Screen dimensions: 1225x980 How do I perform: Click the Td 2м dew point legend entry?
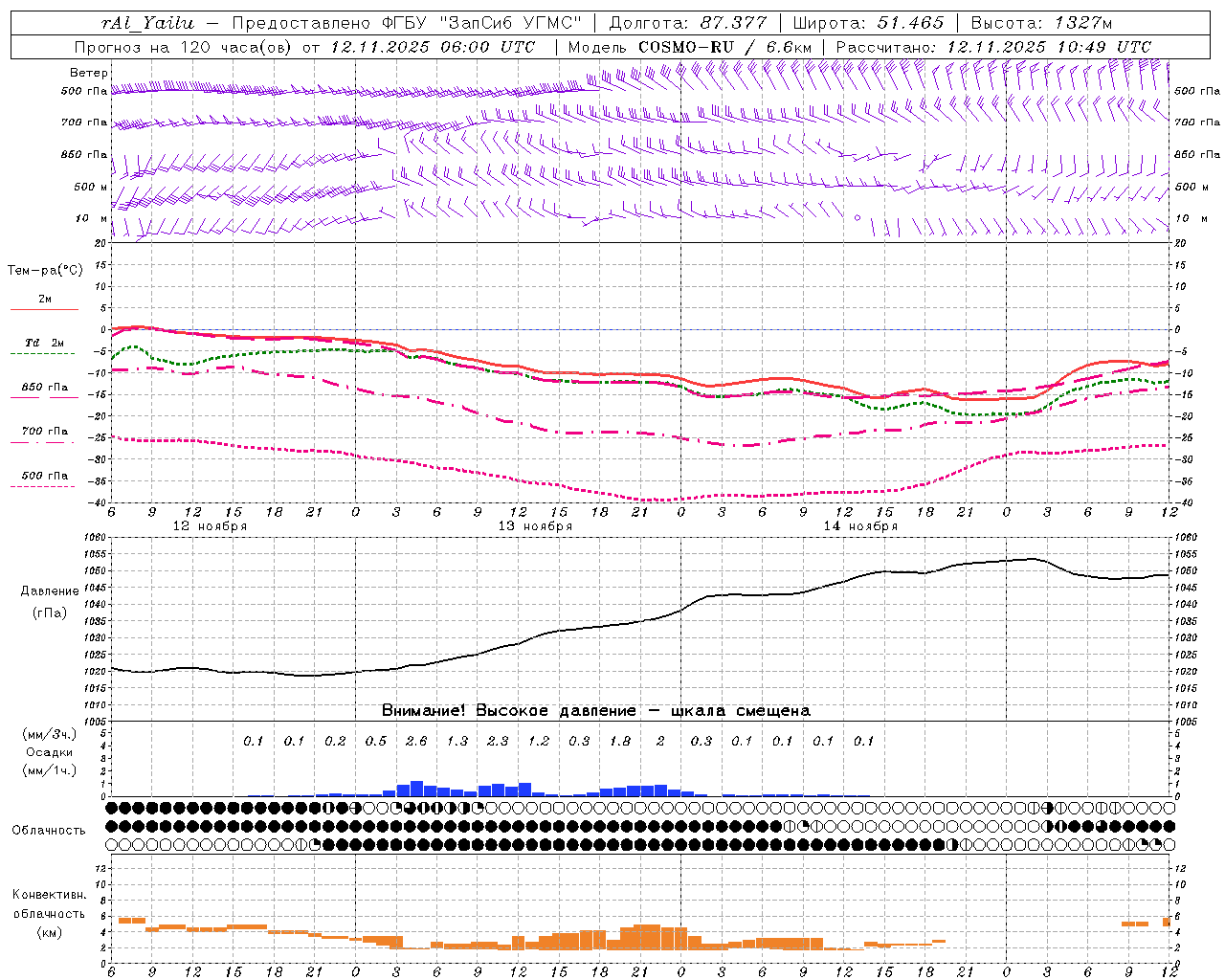point(45,343)
